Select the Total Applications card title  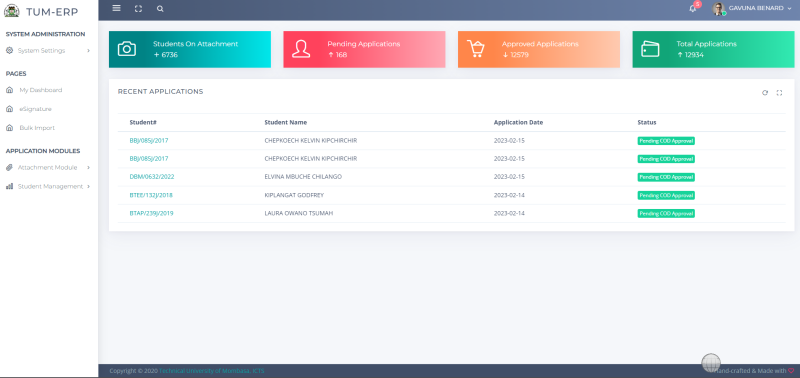(x=707, y=44)
